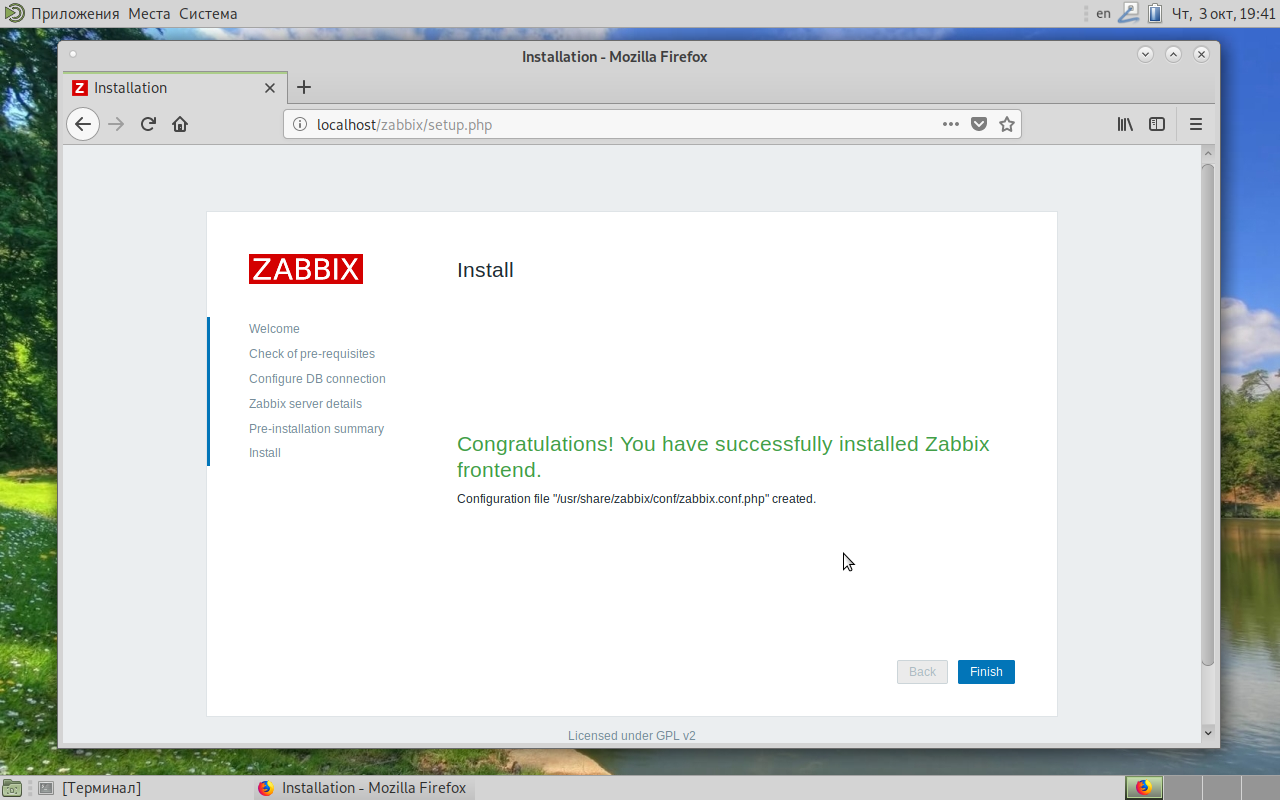Click the vertical scrollbar thumb
1280x800 pixels.
(x=1207, y=415)
